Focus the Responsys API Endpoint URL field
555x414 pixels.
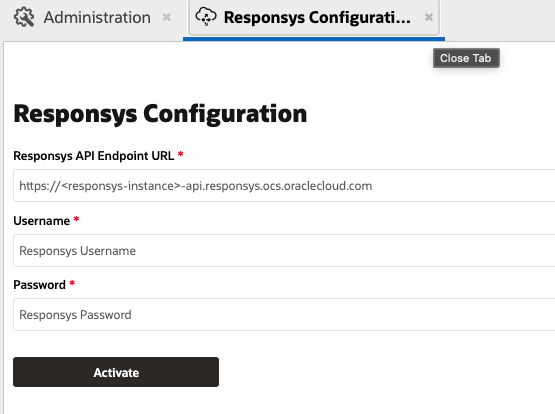pyautogui.click(x=284, y=186)
